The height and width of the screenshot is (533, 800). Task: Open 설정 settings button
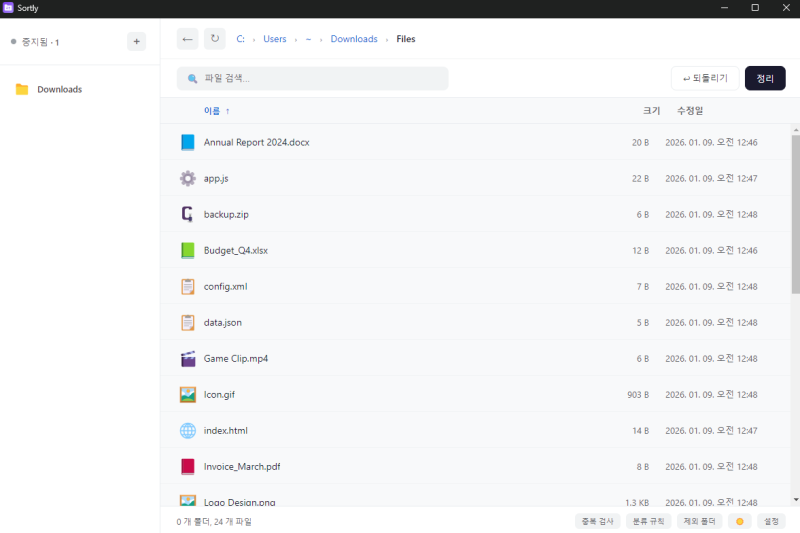click(x=771, y=521)
